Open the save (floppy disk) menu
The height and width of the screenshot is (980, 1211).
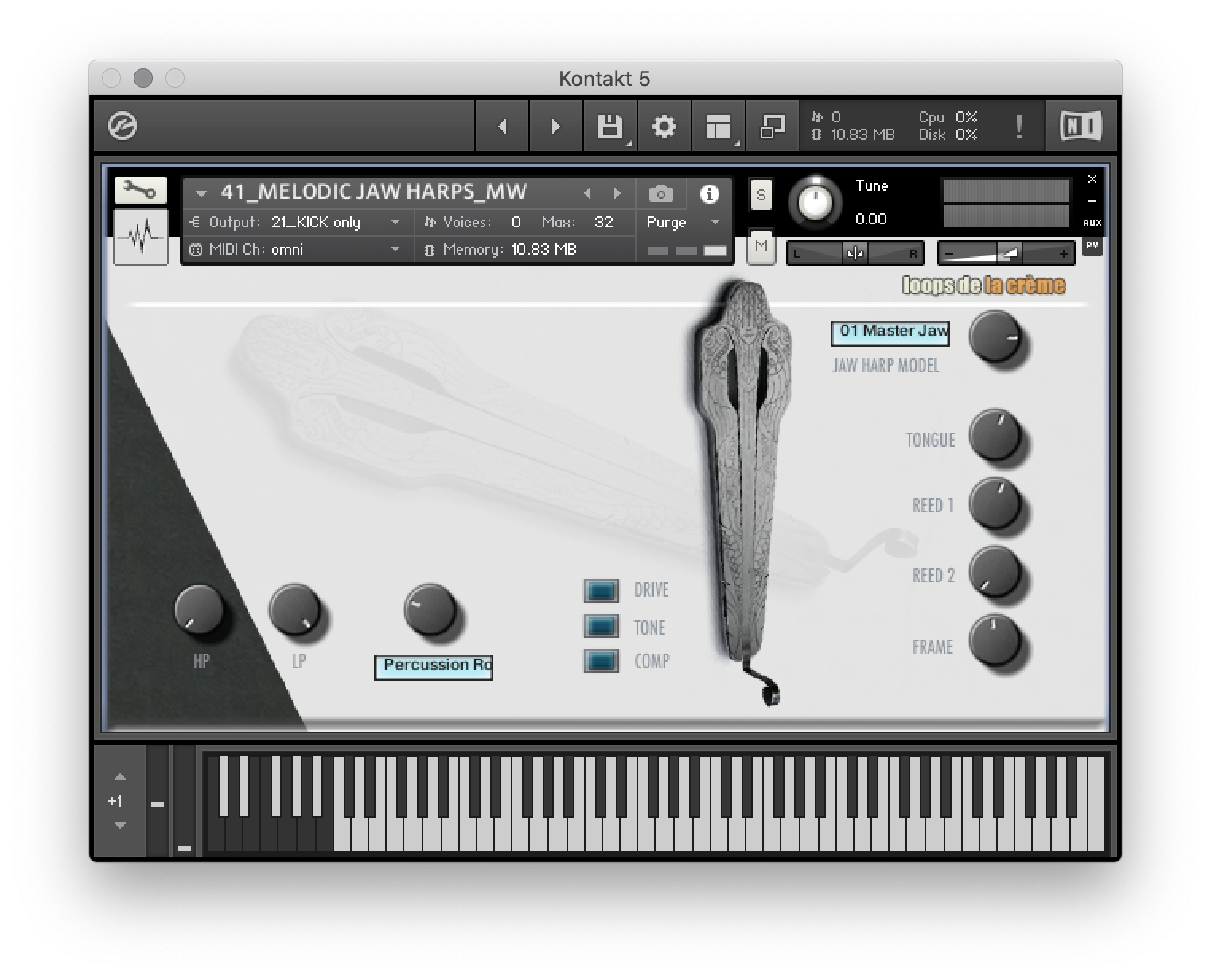click(x=609, y=126)
